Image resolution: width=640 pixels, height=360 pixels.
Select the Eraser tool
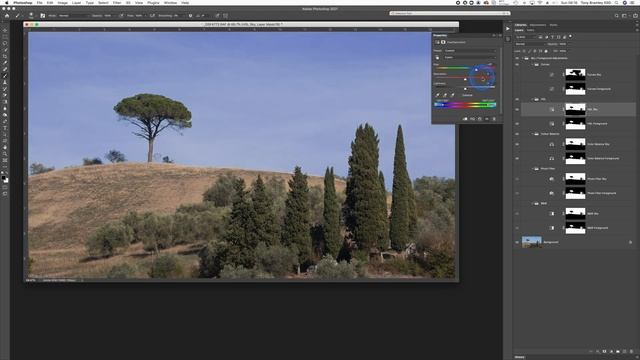pos(5,95)
